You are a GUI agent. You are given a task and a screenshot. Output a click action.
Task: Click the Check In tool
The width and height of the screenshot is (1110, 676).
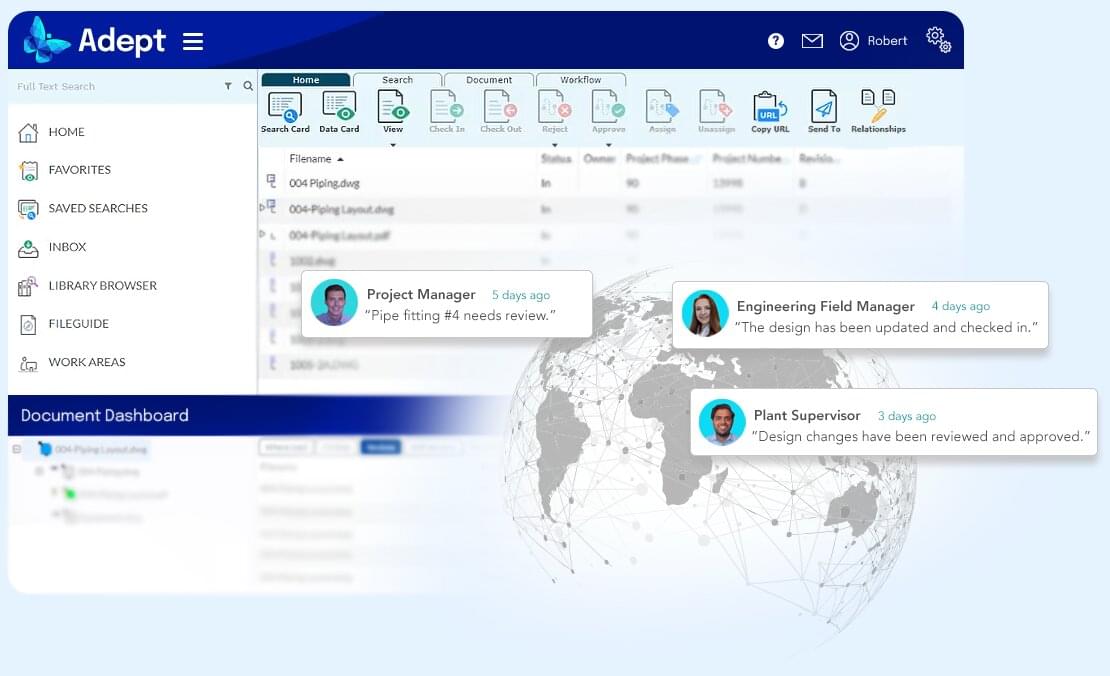[447, 112]
